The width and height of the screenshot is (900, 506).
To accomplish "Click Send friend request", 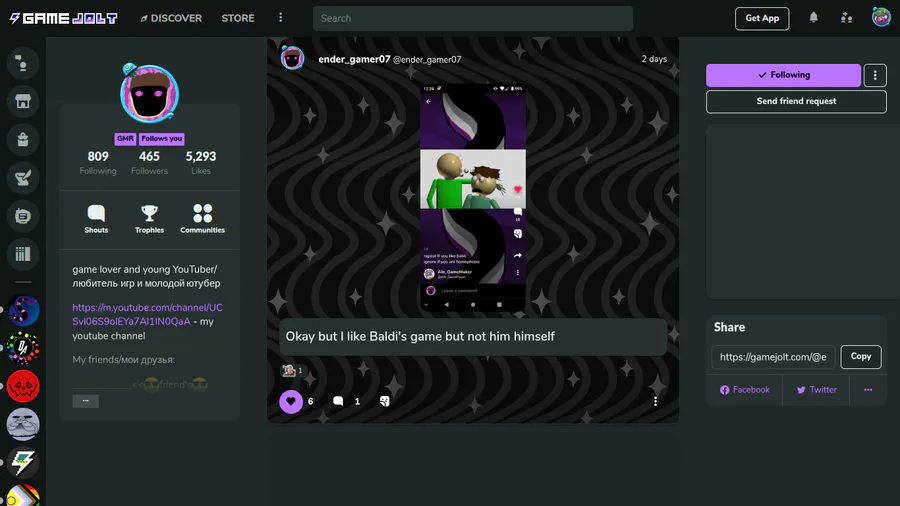I will (796, 102).
